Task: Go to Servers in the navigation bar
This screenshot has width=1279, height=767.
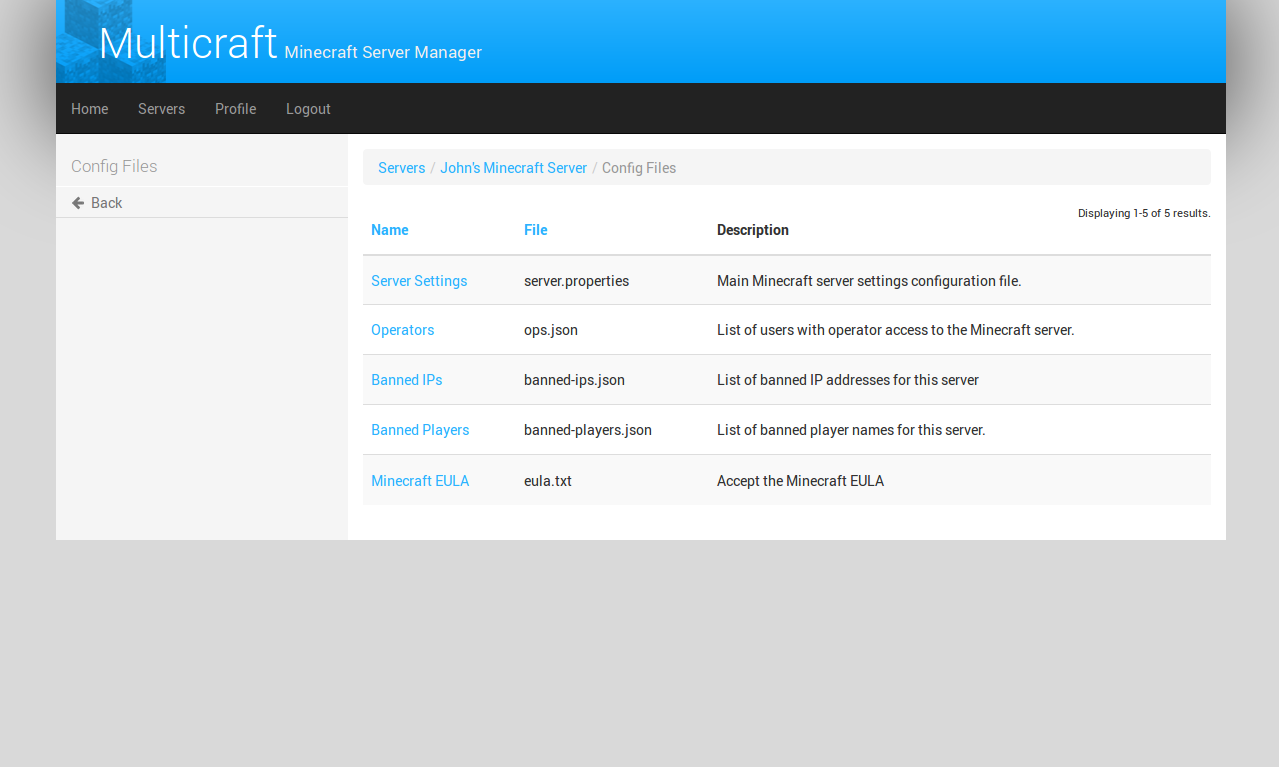Action: pos(161,109)
